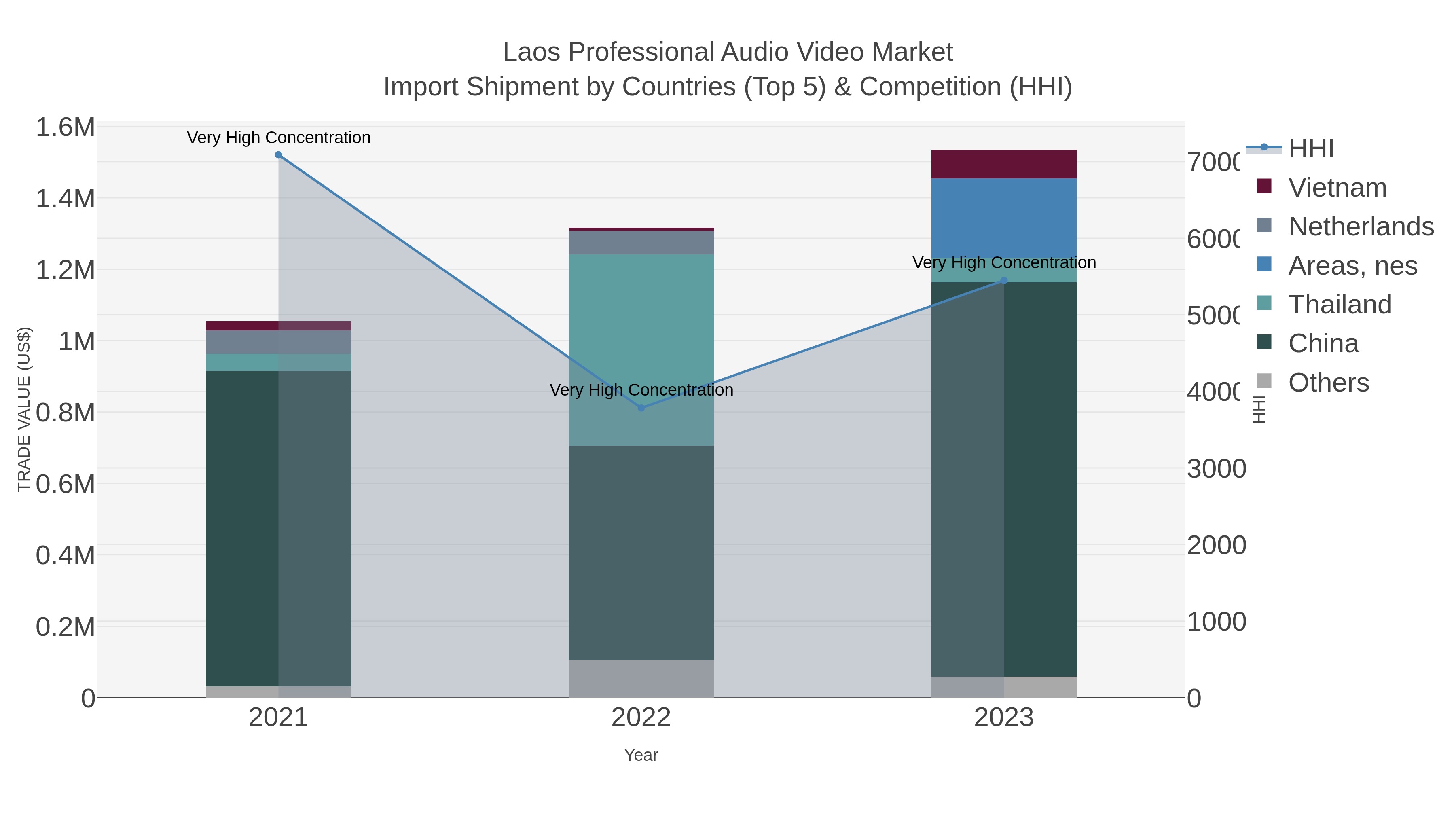Toggle Vietnam legend entry

click(x=1321, y=188)
